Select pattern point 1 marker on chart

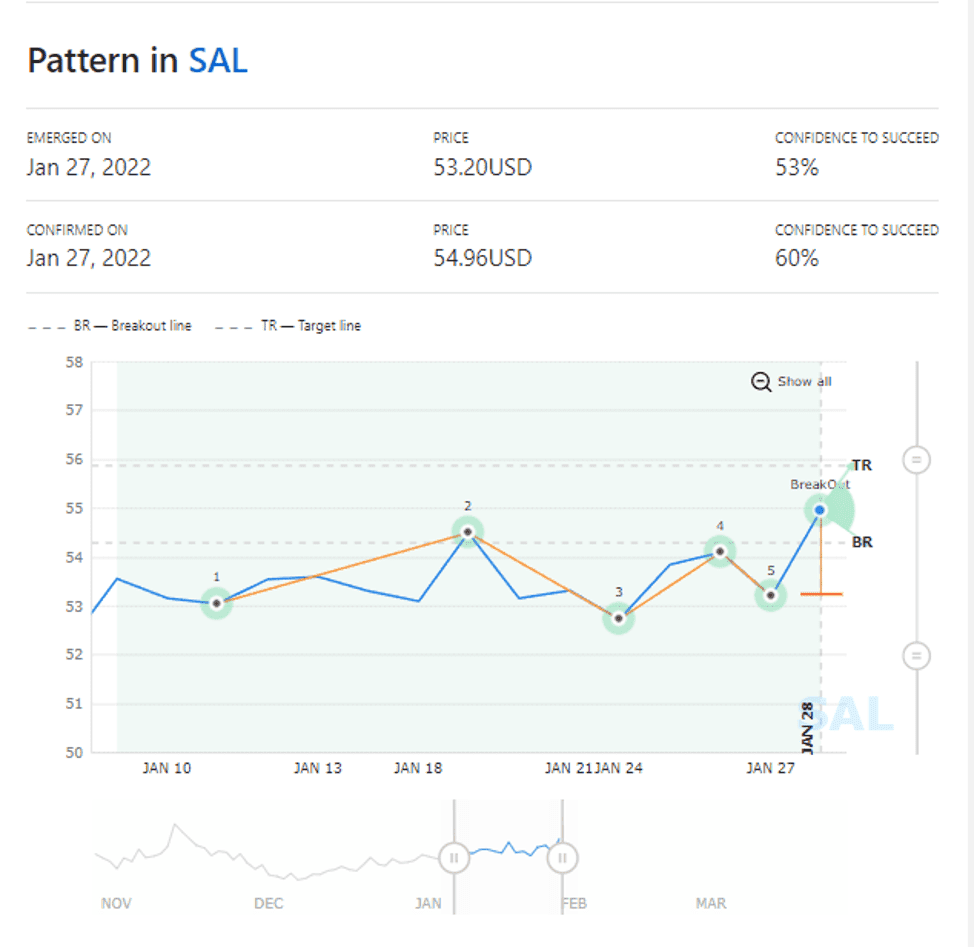tap(216, 603)
